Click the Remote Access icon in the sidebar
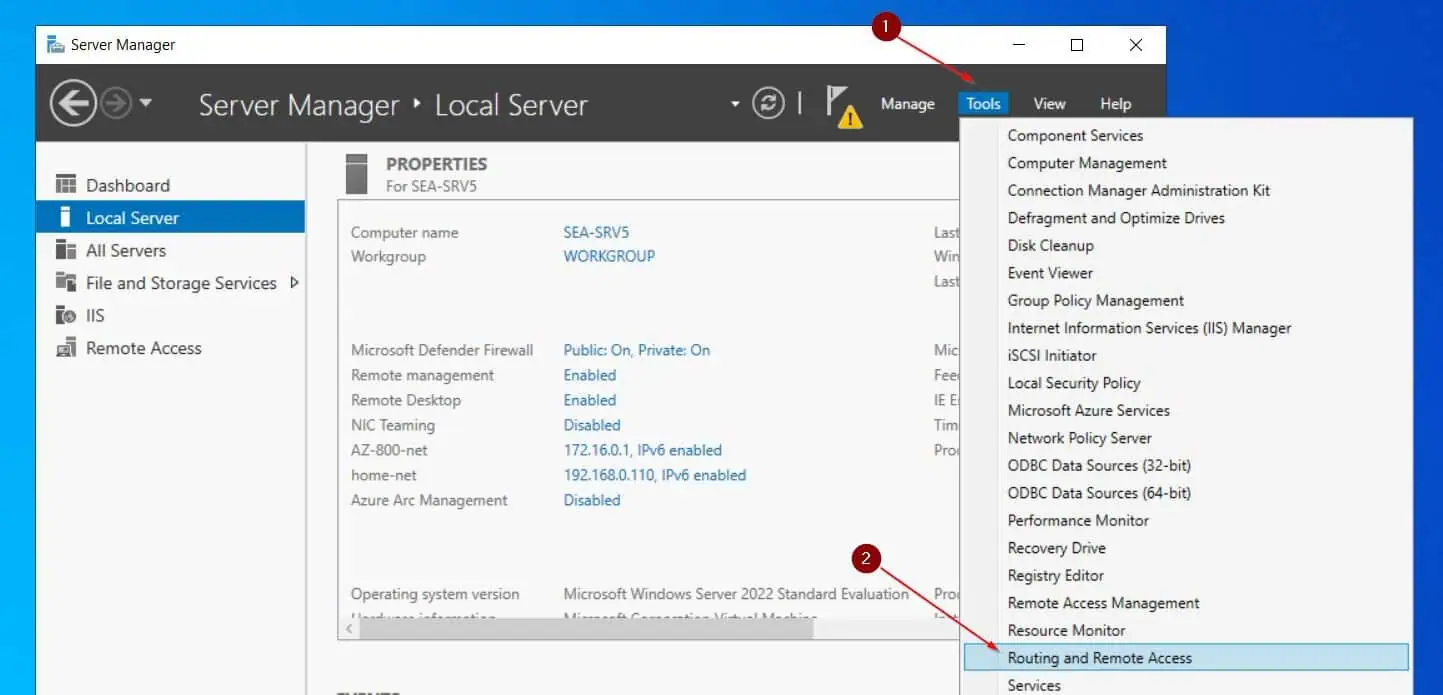This screenshot has width=1443, height=695. (66, 348)
